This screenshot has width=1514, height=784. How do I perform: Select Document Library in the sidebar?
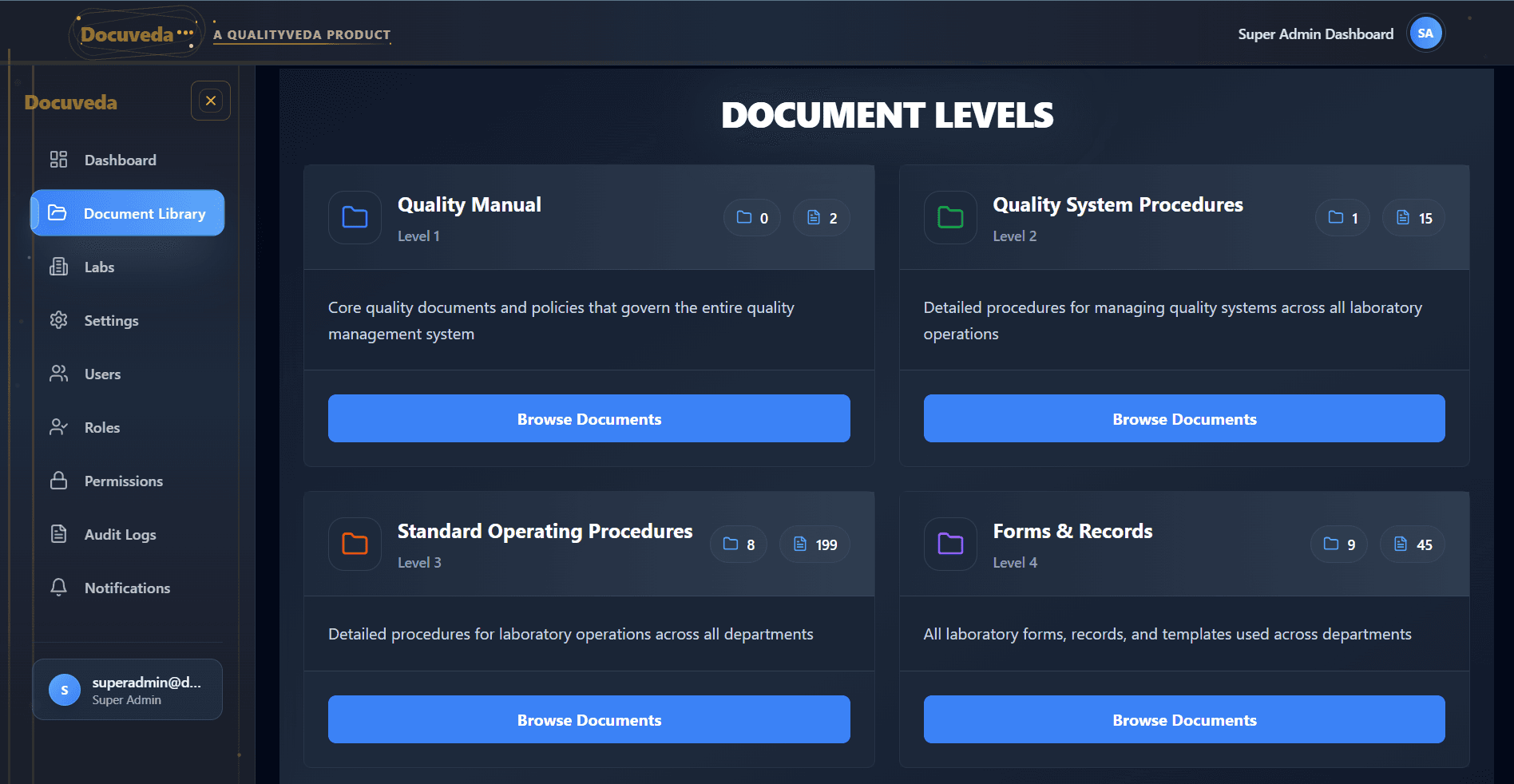coord(127,213)
